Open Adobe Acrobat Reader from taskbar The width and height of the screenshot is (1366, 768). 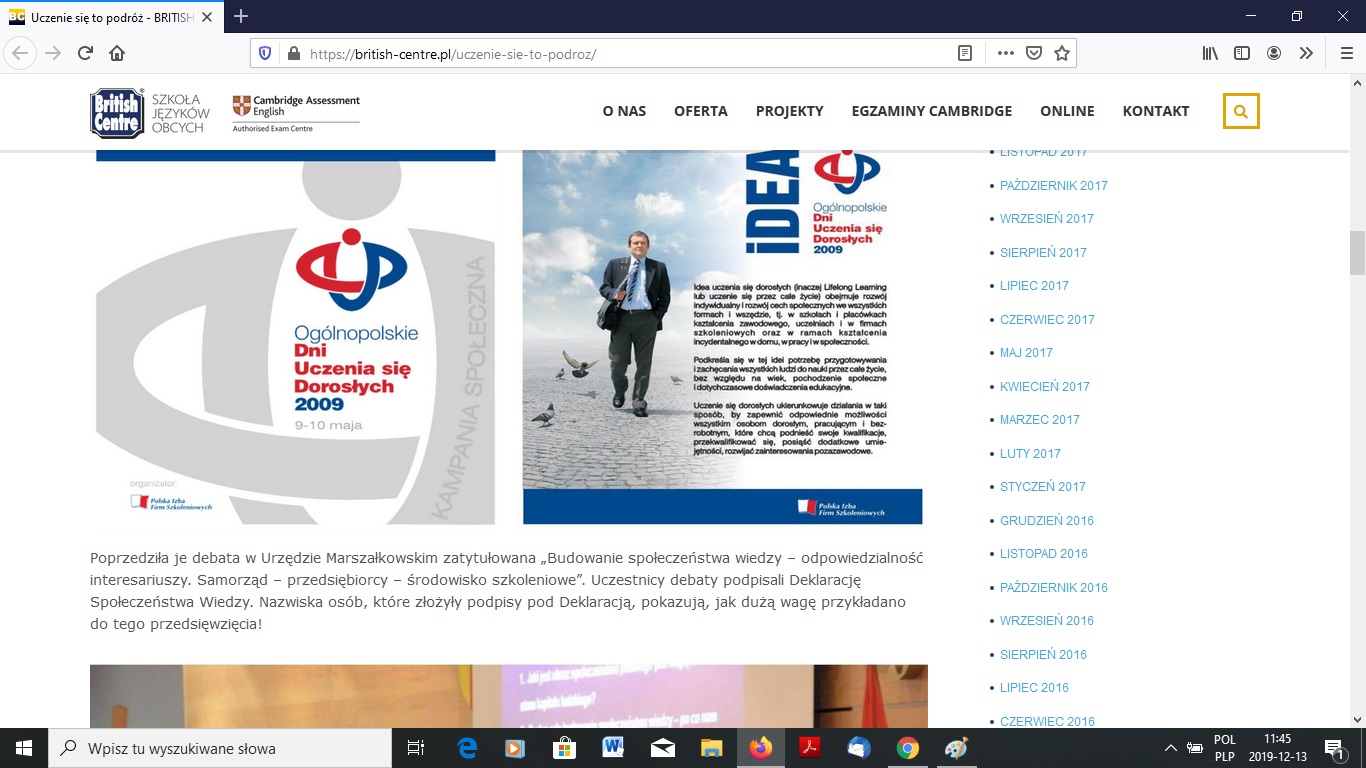pos(809,748)
